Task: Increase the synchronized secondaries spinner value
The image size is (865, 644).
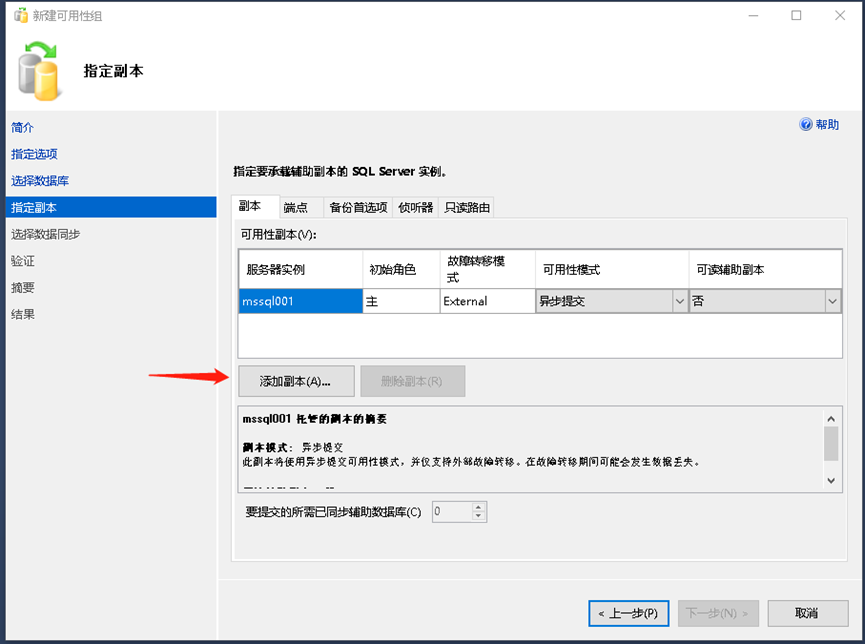Action: click(478, 507)
